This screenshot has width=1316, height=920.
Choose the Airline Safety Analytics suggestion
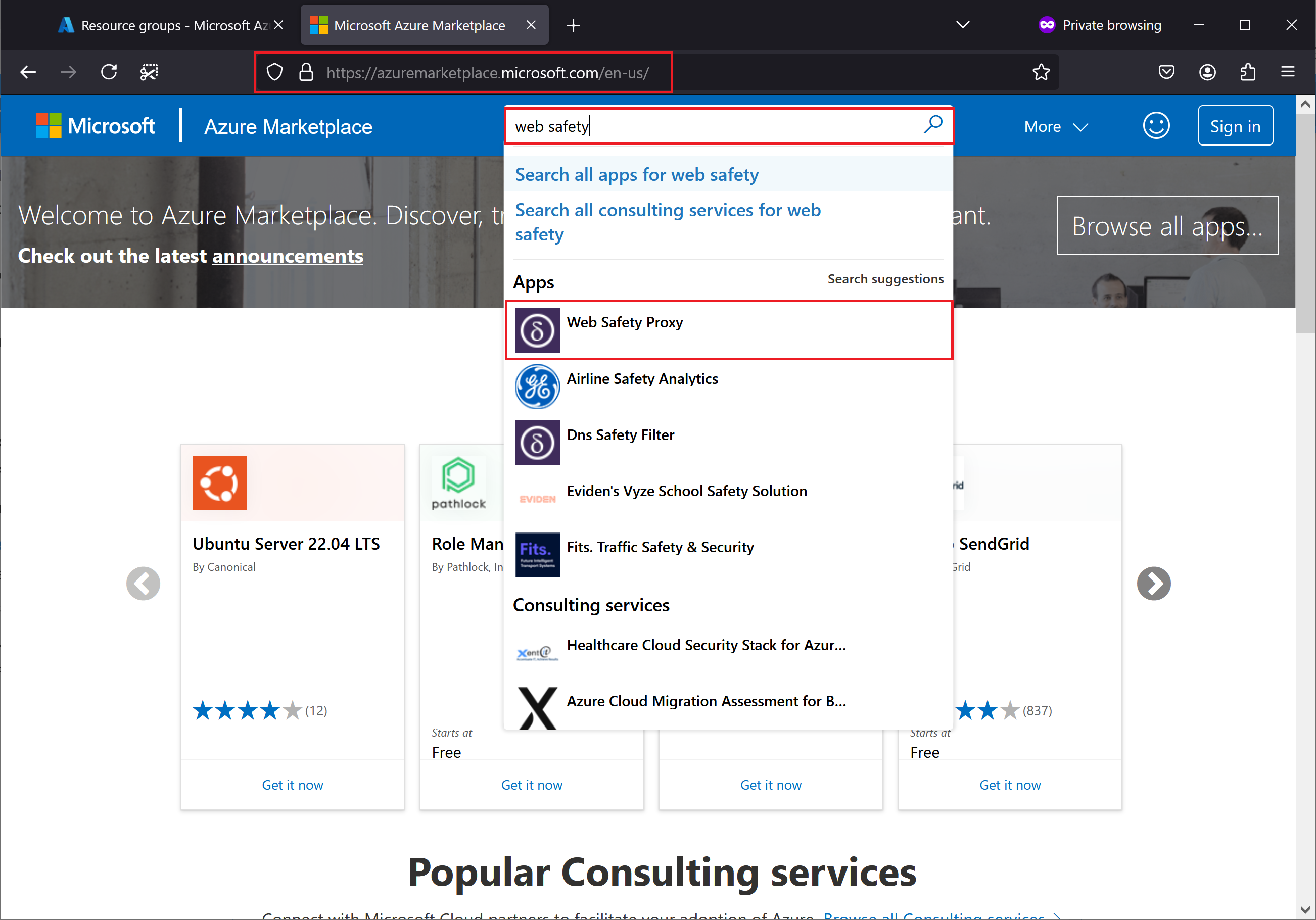(729, 386)
